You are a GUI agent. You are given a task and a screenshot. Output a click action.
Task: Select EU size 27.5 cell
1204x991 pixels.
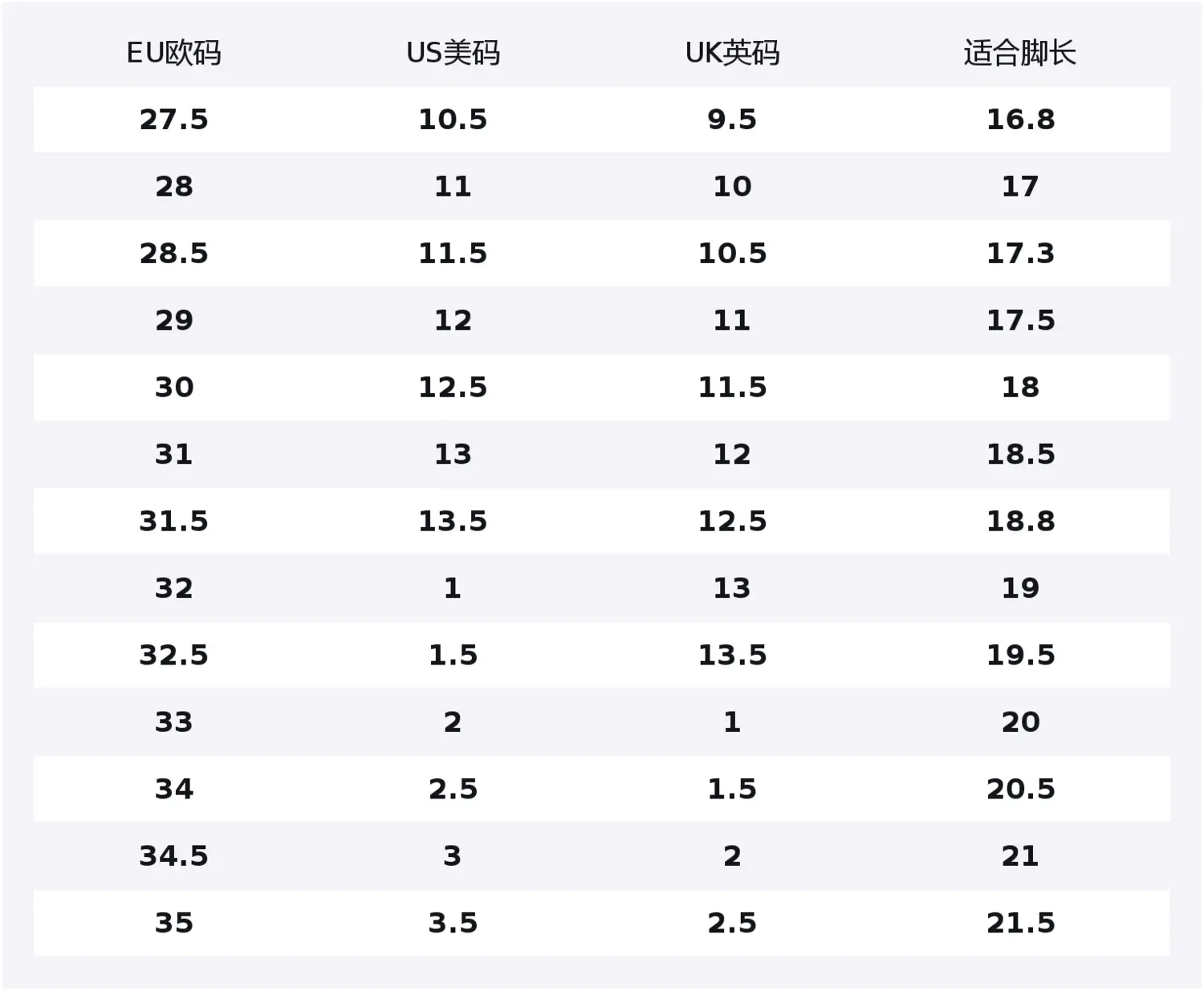[173, 120]
